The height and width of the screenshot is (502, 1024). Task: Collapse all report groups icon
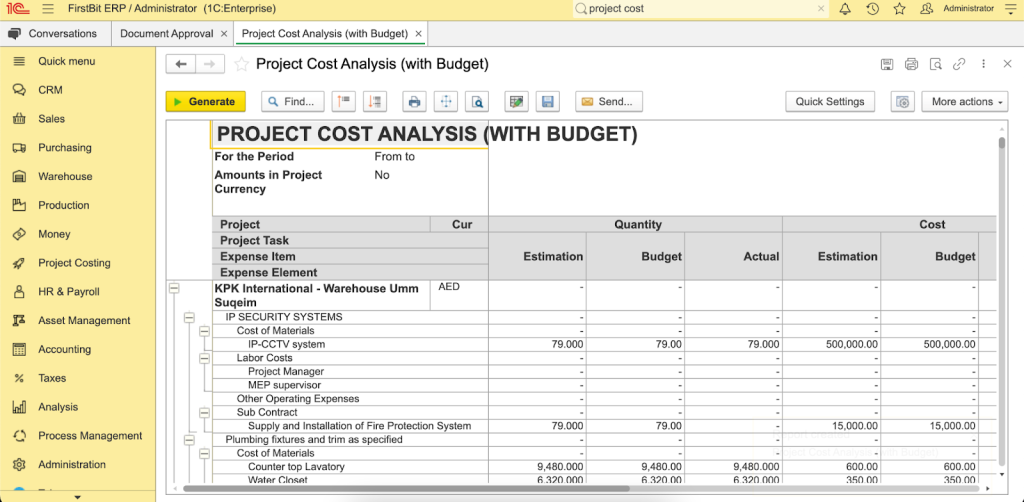[x=343, y=101]
